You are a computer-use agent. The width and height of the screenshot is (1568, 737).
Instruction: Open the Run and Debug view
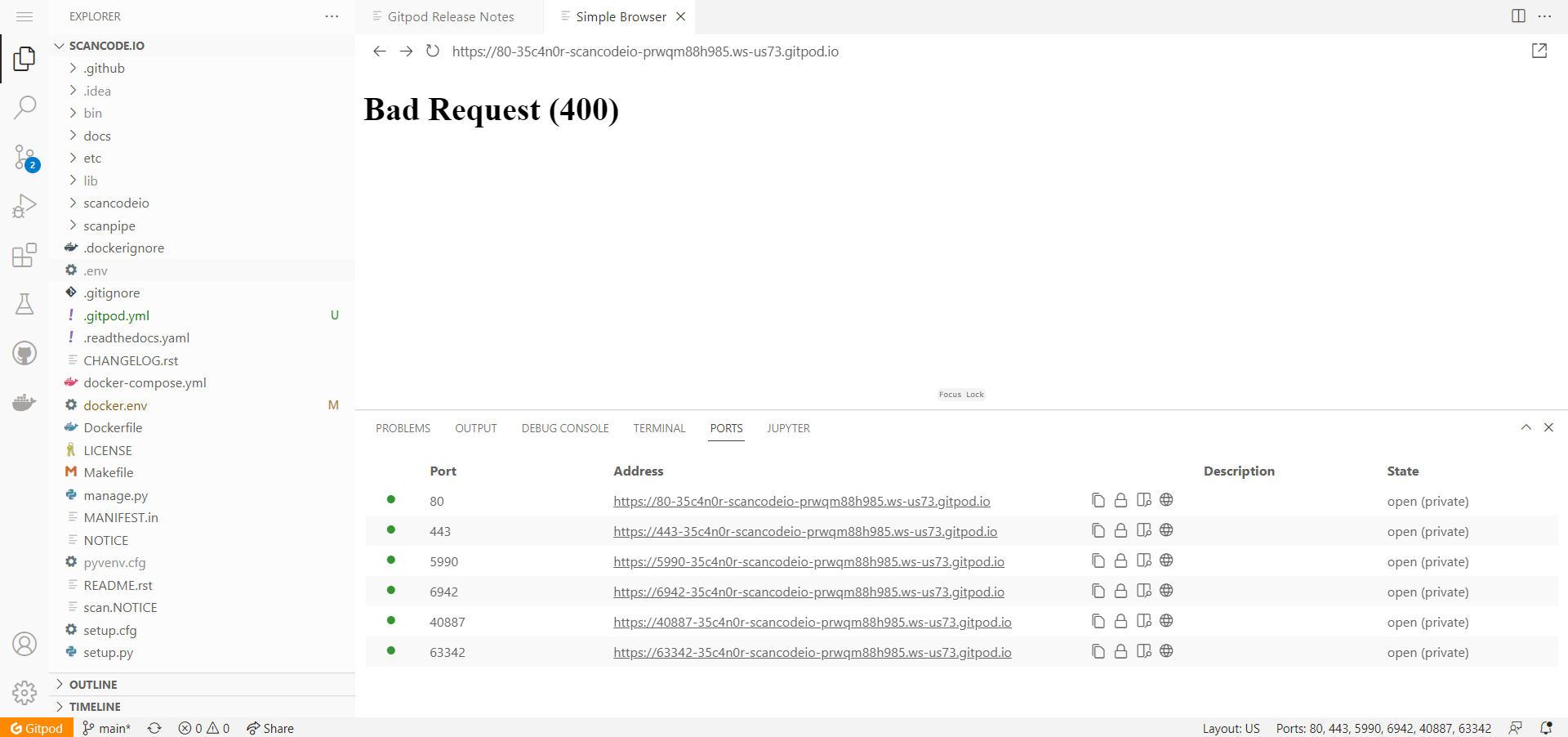coord(24,206)
